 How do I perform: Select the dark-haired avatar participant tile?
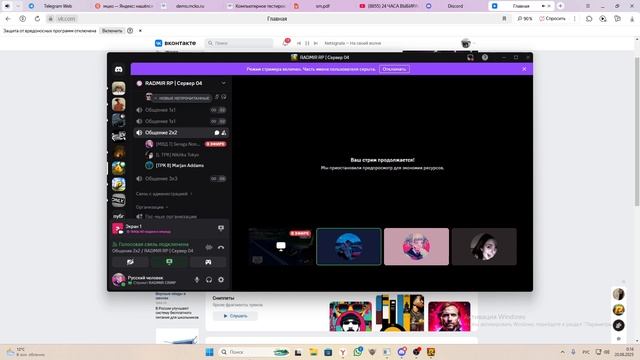point(484,247)
